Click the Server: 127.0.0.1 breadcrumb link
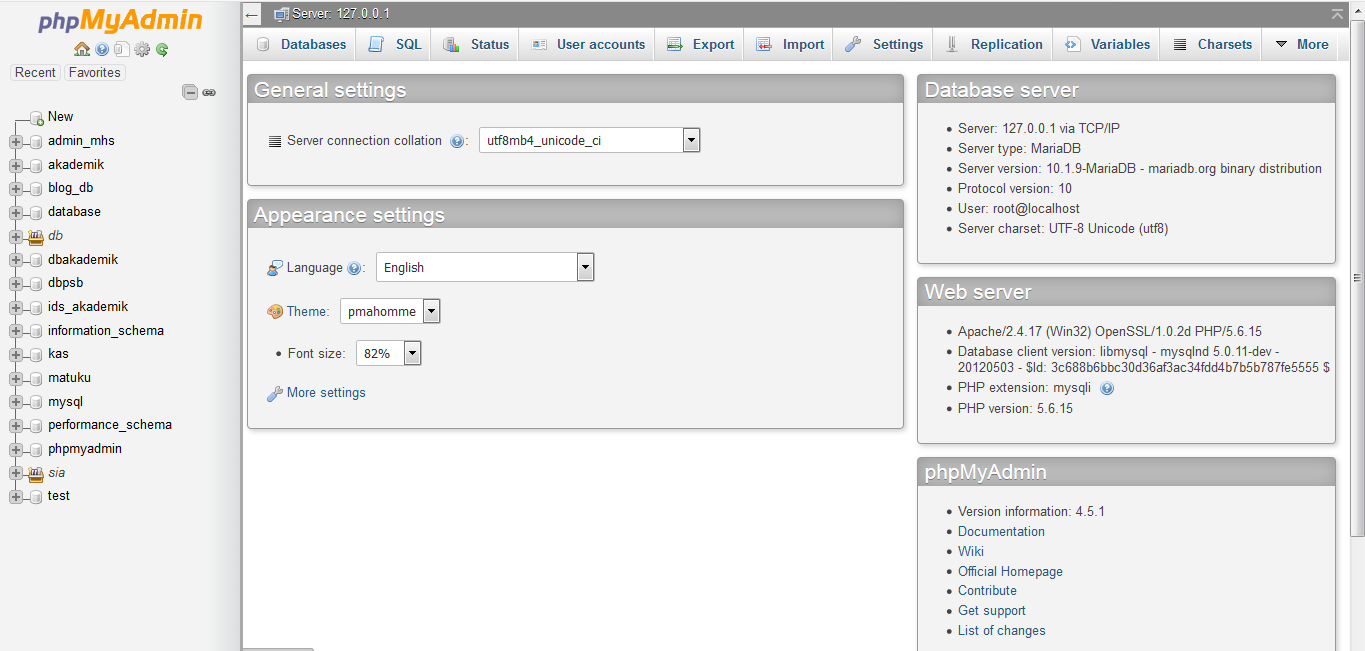The width and height of the screenshot is (1365, 651). pos(340,14)
